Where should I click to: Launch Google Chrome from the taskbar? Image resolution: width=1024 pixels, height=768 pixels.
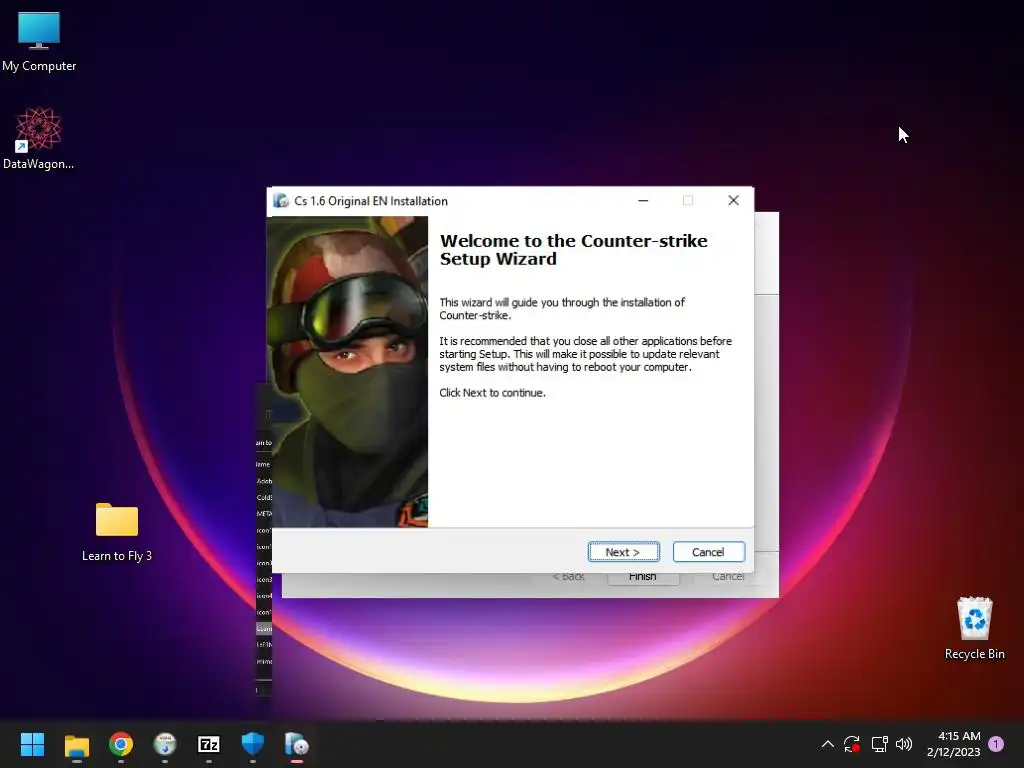point(121,744)
